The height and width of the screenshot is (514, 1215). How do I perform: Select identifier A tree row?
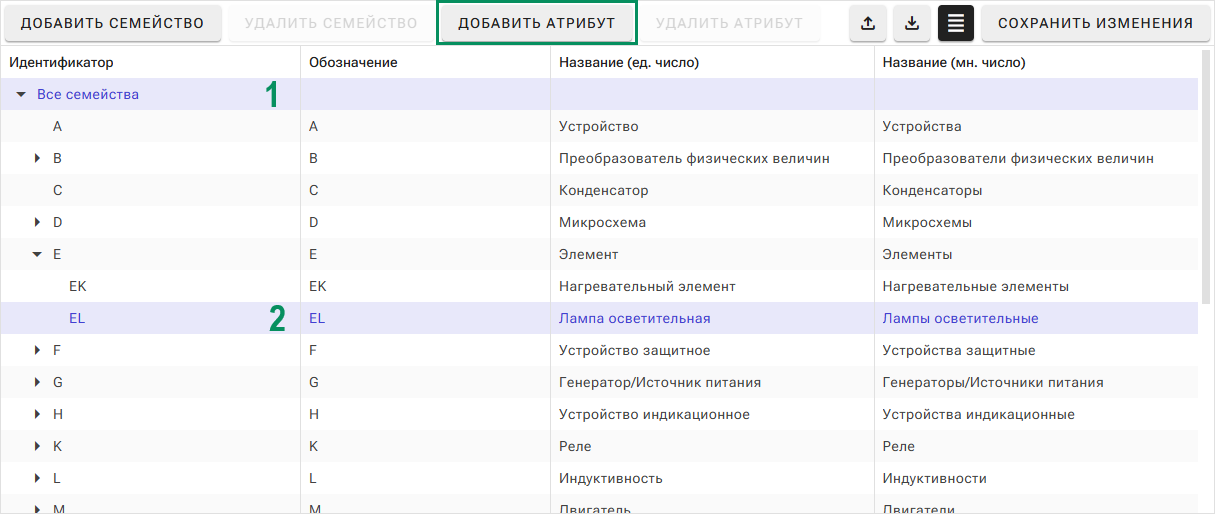click(x=57, y=126)
